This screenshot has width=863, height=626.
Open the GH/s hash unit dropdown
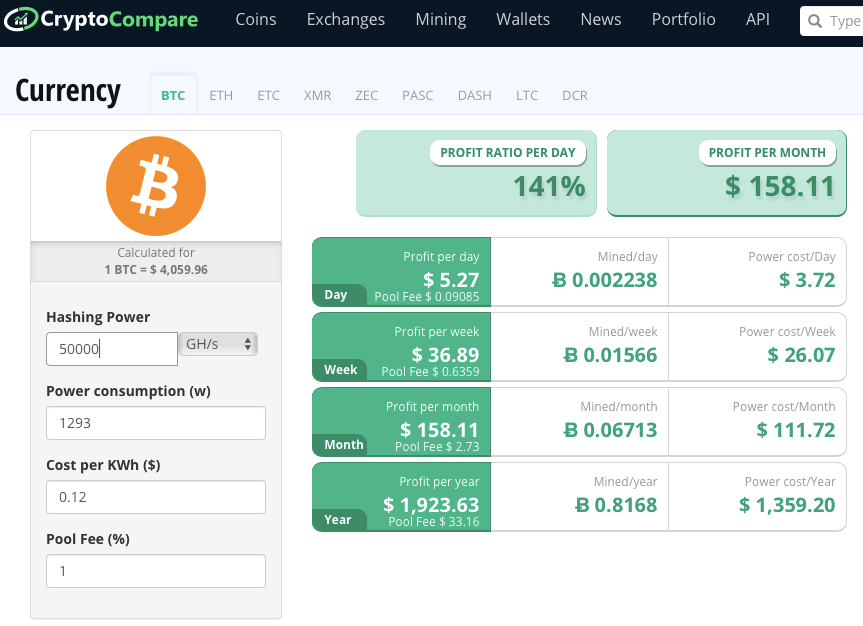218,344
